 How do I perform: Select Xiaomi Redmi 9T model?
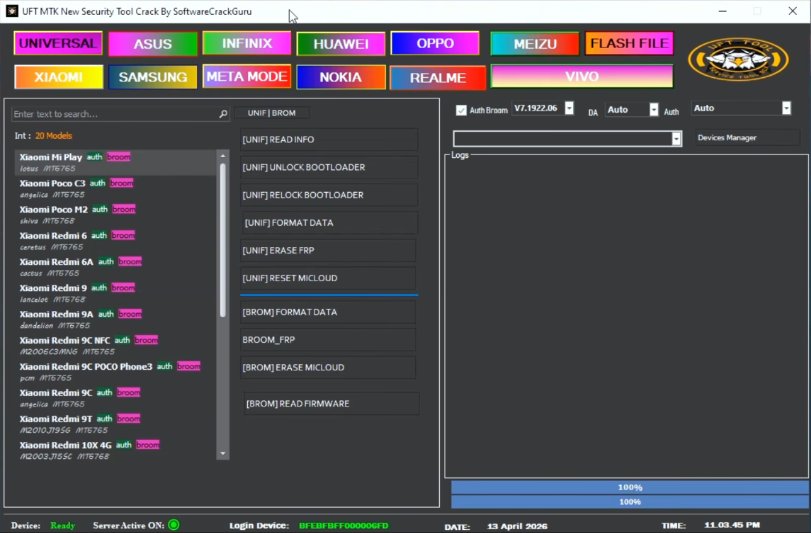pyautogui.click(x=116, y=424)
